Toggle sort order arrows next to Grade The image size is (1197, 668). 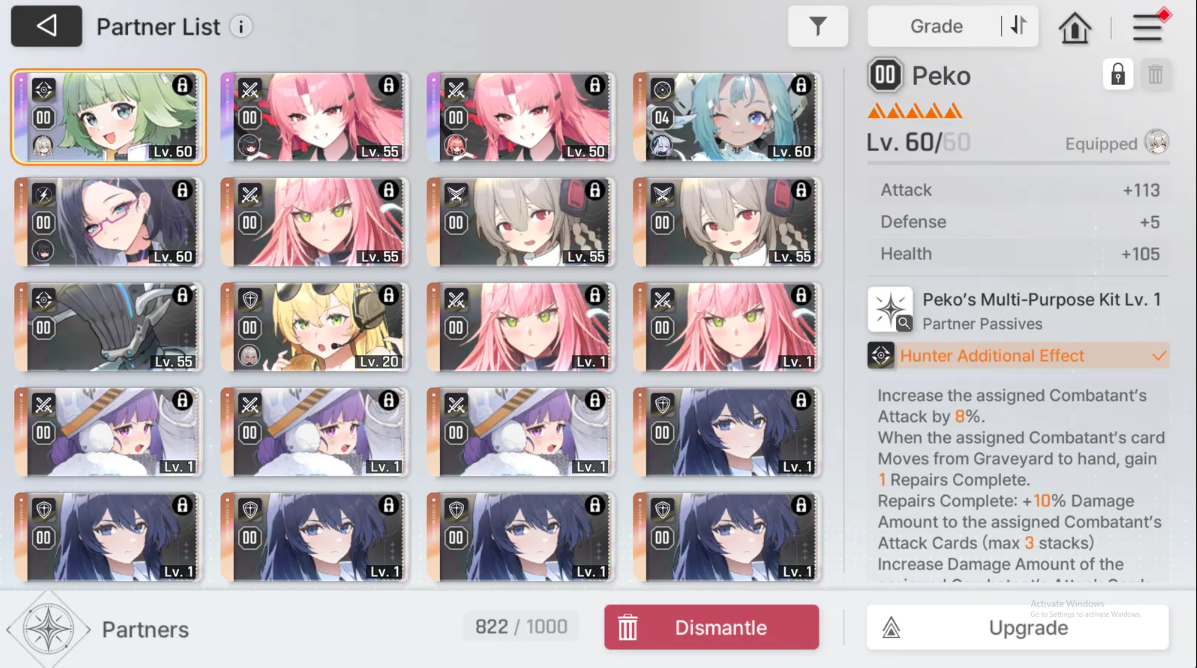tap(1019, 26)
